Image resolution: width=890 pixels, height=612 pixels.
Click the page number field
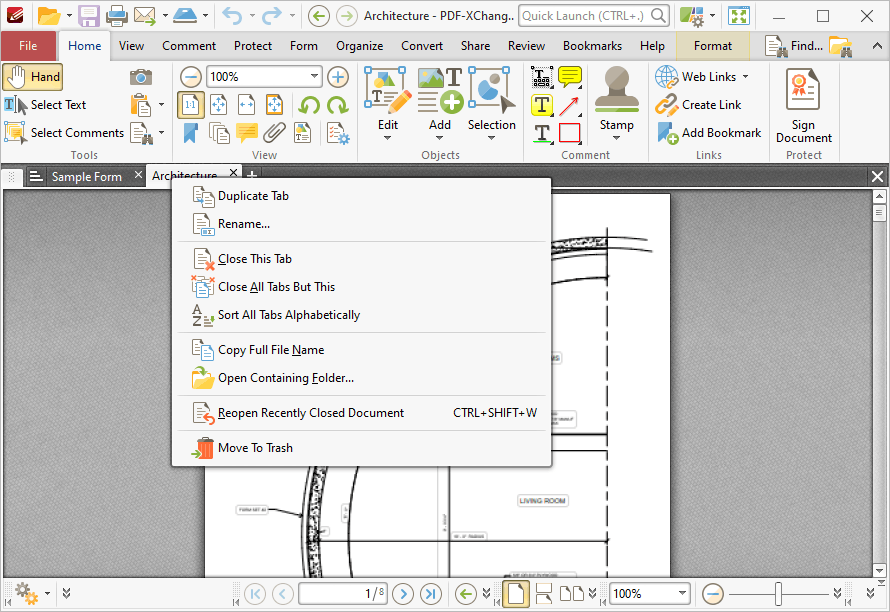[x=343, y=594]
